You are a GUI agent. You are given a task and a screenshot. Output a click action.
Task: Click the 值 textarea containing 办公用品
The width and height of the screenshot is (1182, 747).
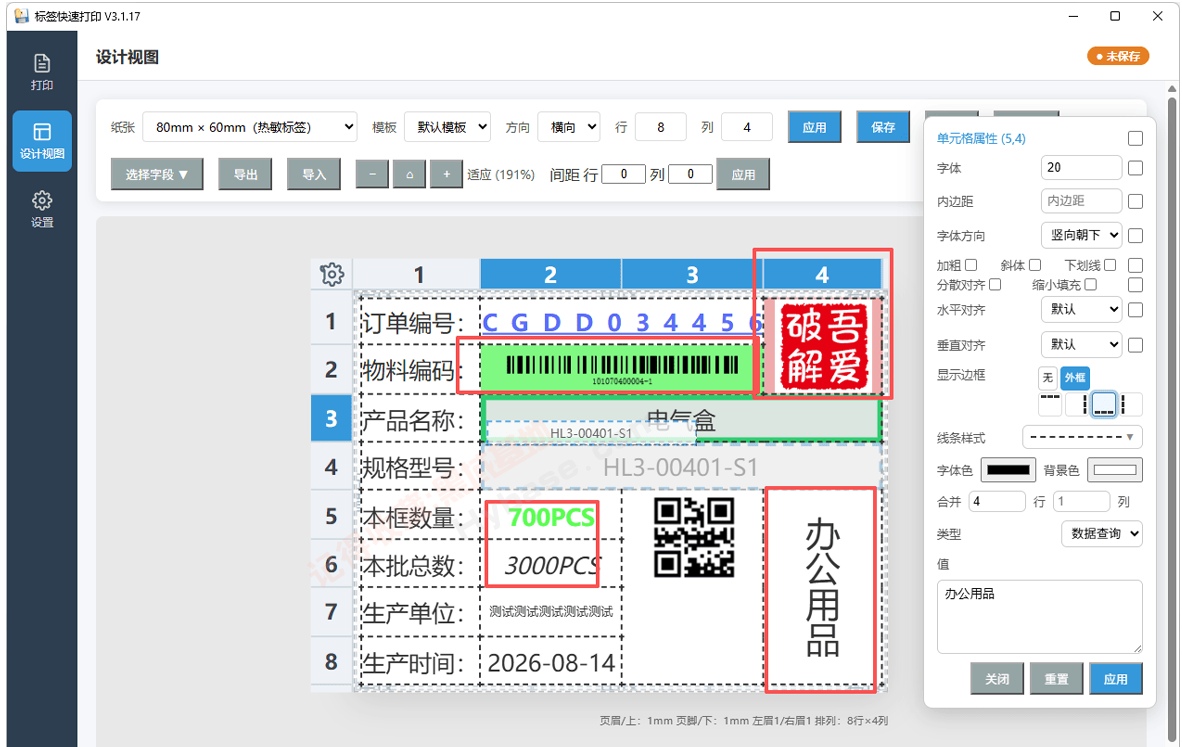[1040, 617]
